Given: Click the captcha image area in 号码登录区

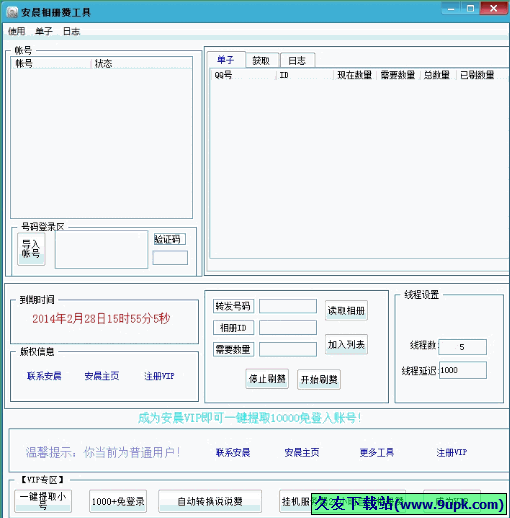Looking at the screenshot, I should (101, 249).
